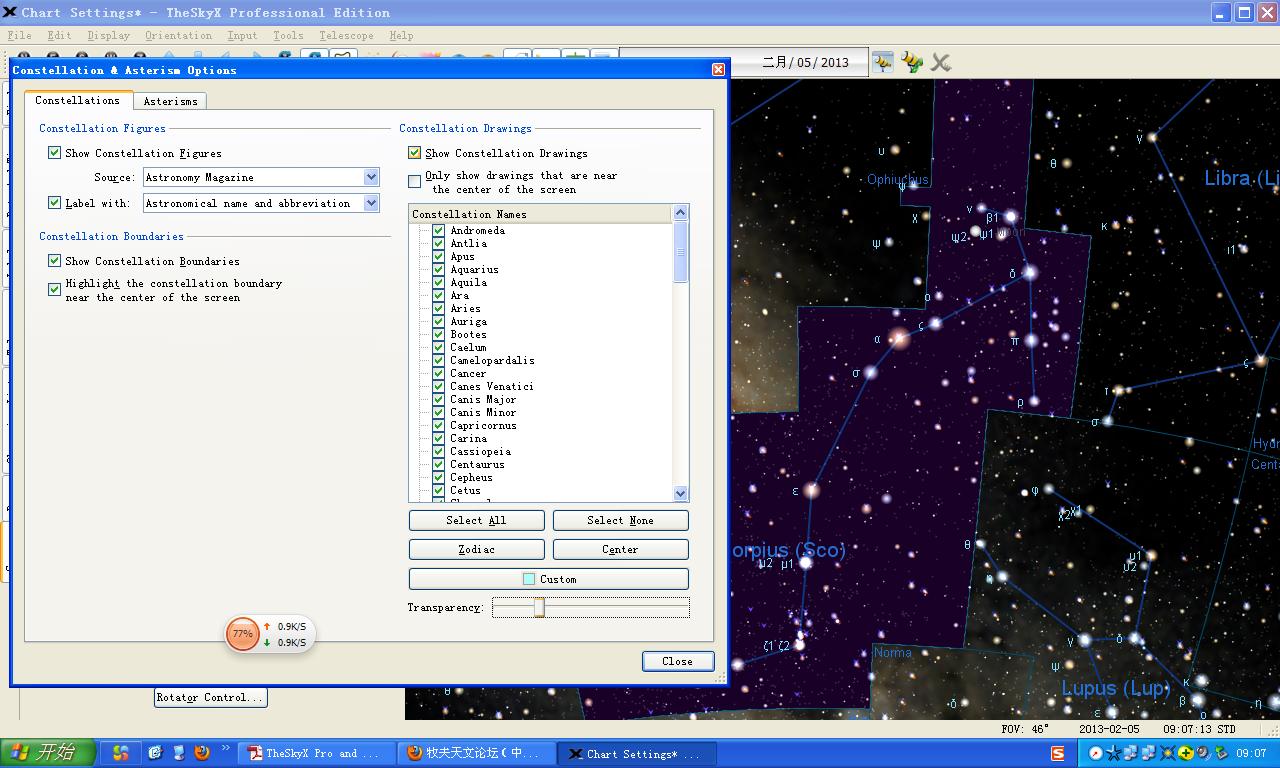Open the Edit menu
The width and height of the screenshot is (1280, 768).
(60, 35)
